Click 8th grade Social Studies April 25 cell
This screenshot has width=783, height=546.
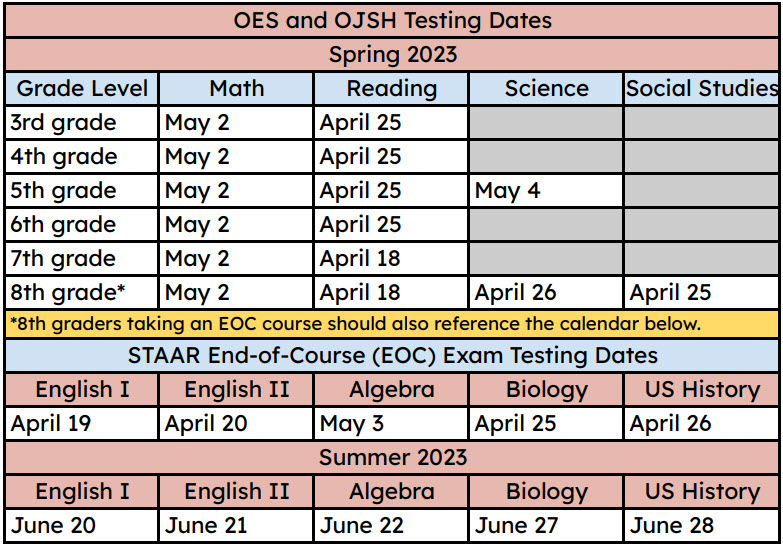click(x=702, y=292)
